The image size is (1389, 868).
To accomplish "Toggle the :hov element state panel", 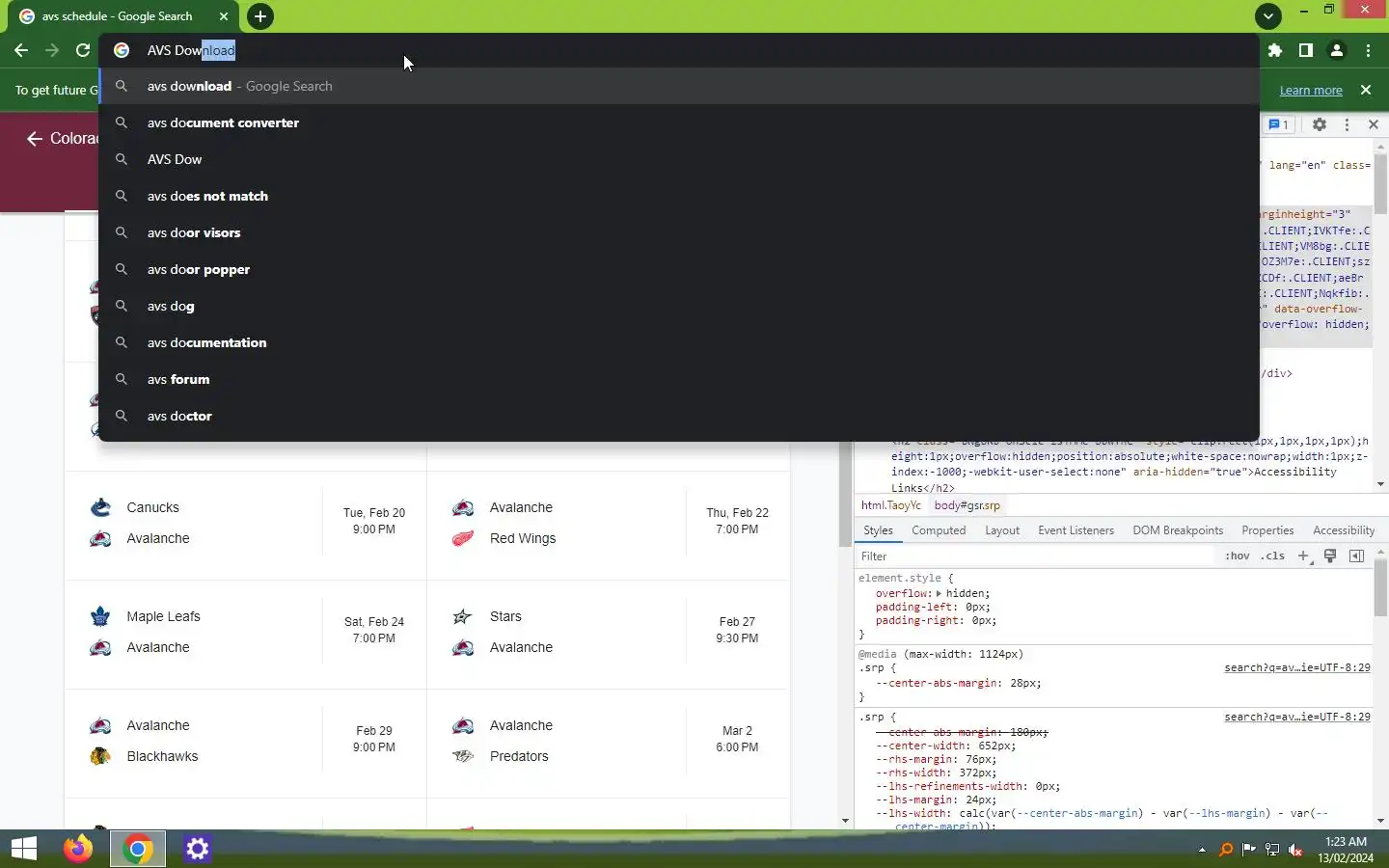I will [x=1238, y=556].
